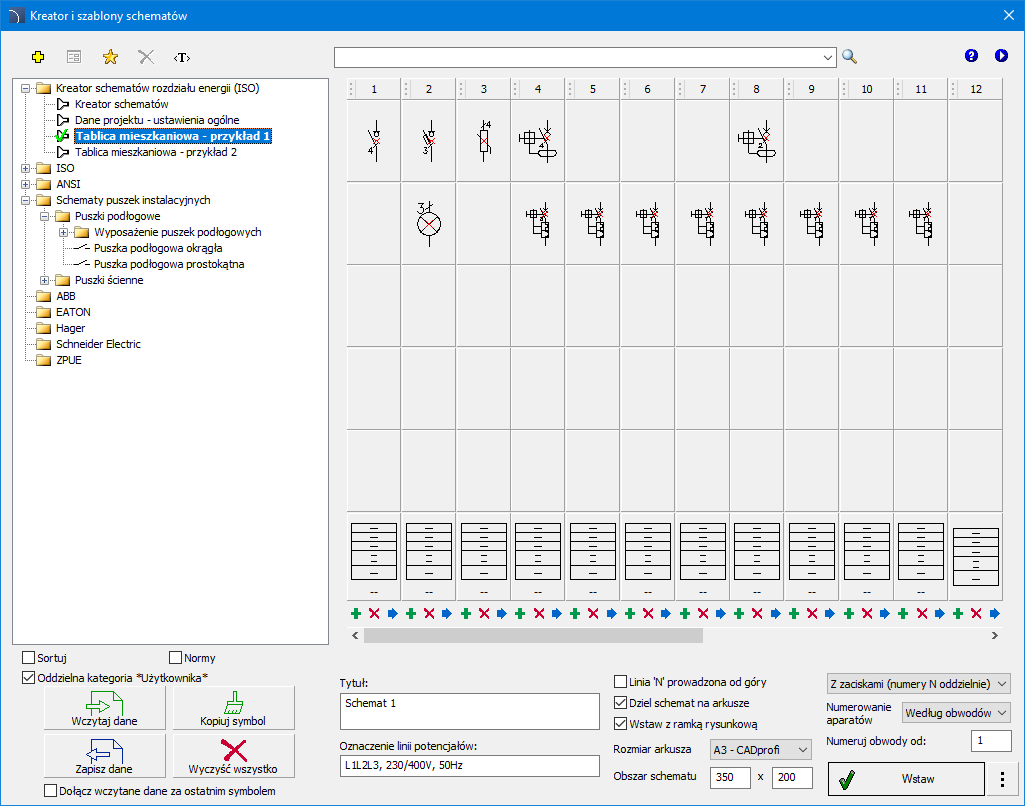Image resolution: width=1025 pixels, height=806 pixels.
Task: Click the lamp symbol in column 2
Action: (x=428, y=222)
